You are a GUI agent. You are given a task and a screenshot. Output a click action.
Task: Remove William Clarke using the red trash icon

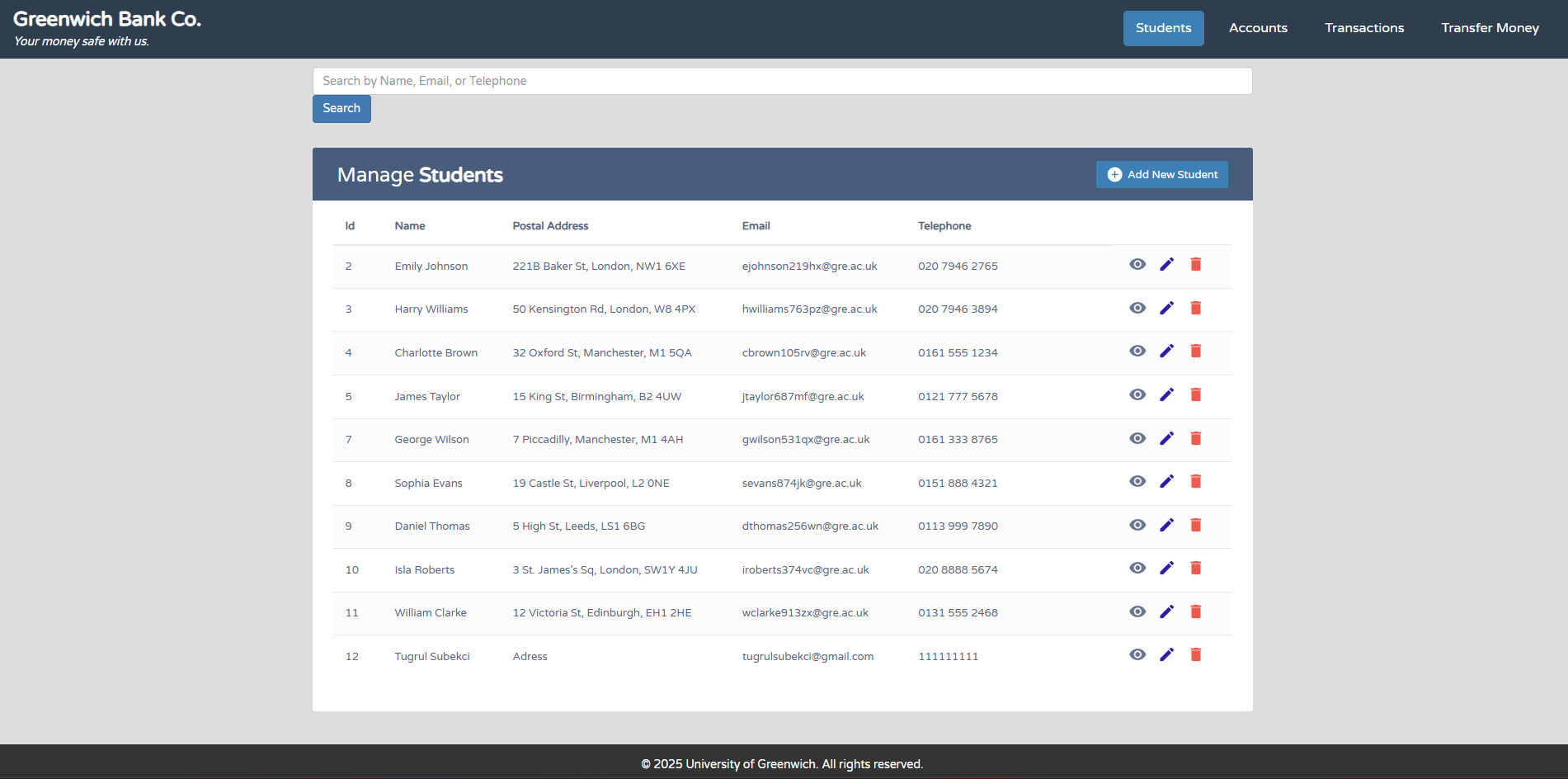[x=1196, y=611]
